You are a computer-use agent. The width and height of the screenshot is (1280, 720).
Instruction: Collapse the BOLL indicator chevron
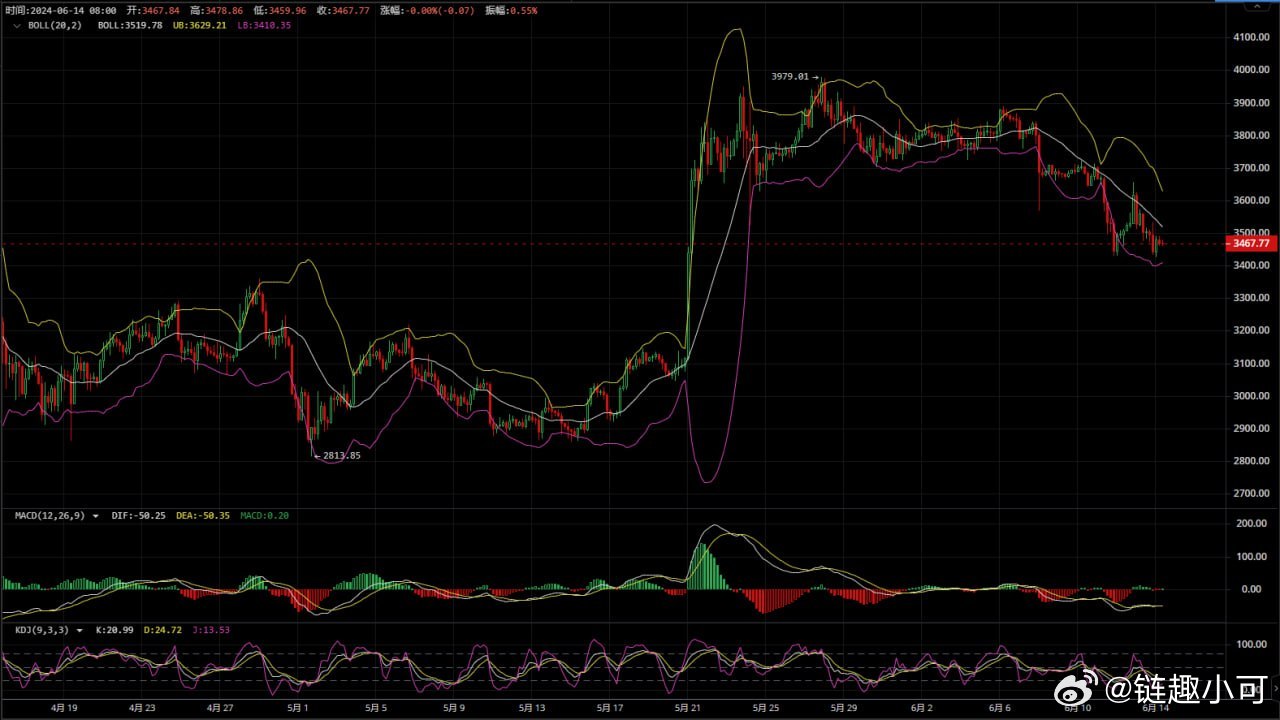tap(16, 25)
